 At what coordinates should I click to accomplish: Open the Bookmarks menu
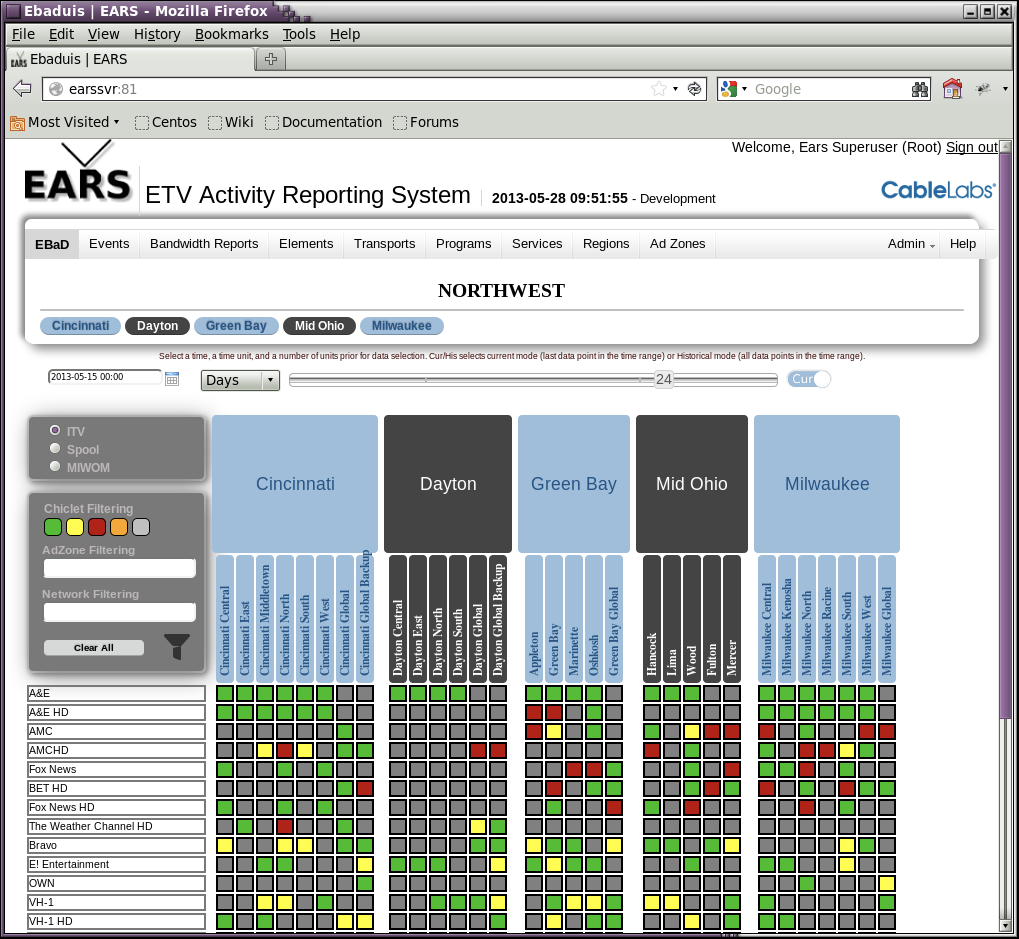[231, 34]
